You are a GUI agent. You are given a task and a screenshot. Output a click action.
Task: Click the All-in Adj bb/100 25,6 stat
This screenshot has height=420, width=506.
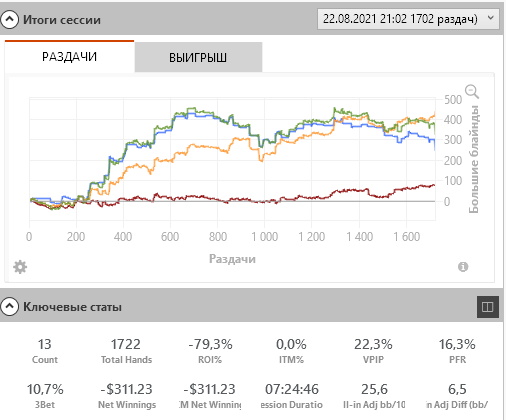point(374,396)
